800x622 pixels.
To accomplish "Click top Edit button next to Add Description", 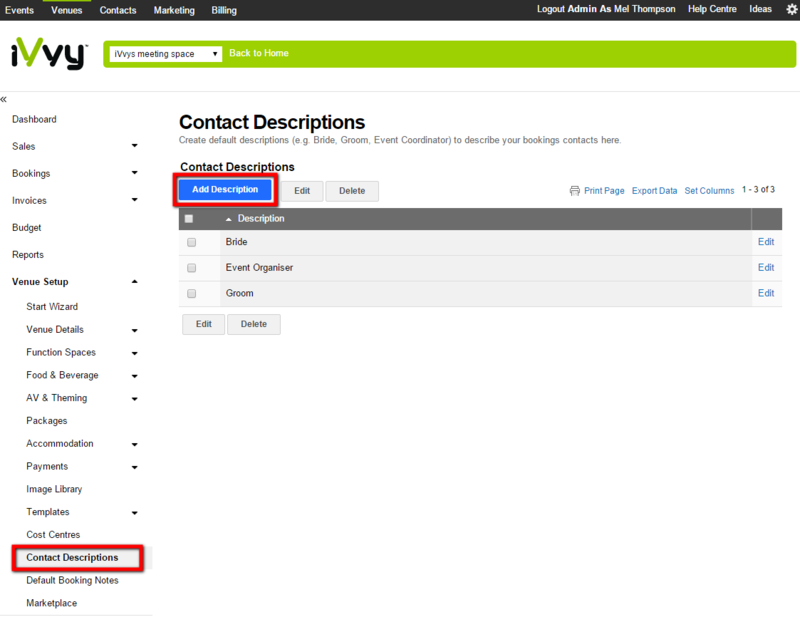I will (302, 191).
